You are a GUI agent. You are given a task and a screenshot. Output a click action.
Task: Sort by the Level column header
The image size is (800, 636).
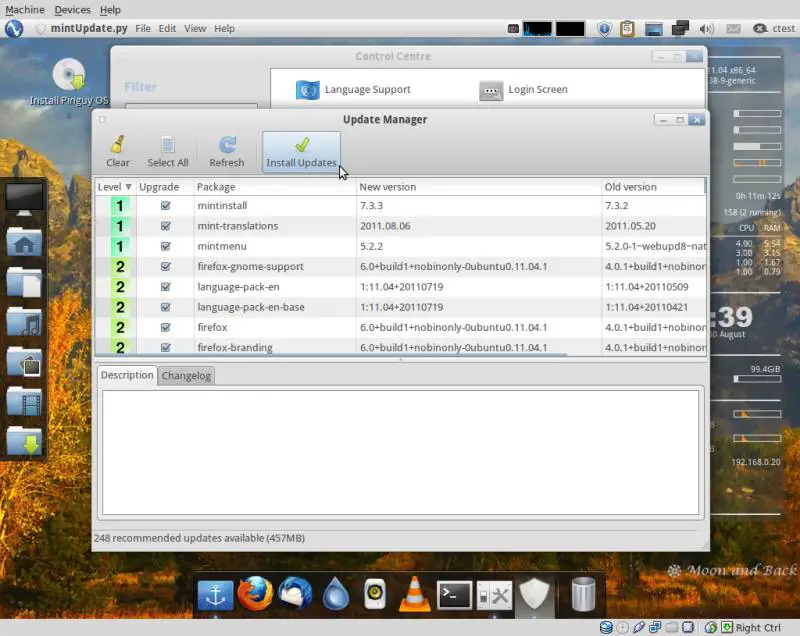point(115,187)
